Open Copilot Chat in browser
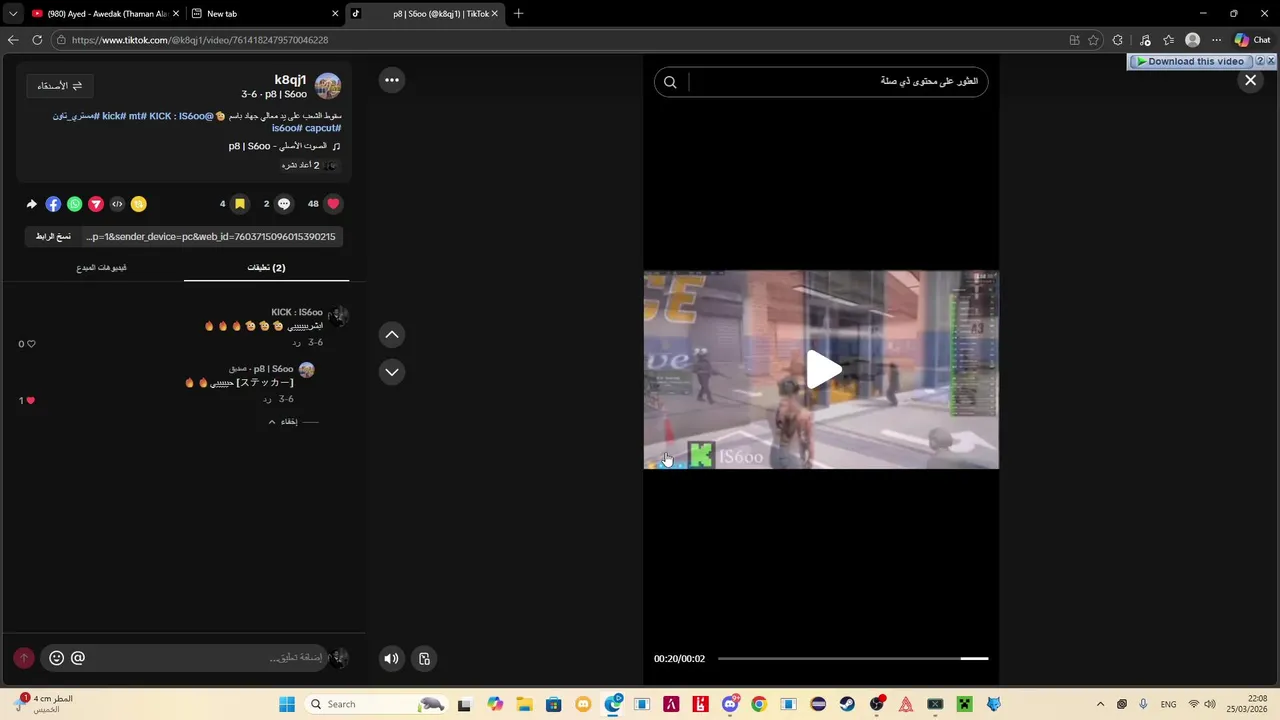Viewport: 1280px width, 720px height. (1253, 40)
